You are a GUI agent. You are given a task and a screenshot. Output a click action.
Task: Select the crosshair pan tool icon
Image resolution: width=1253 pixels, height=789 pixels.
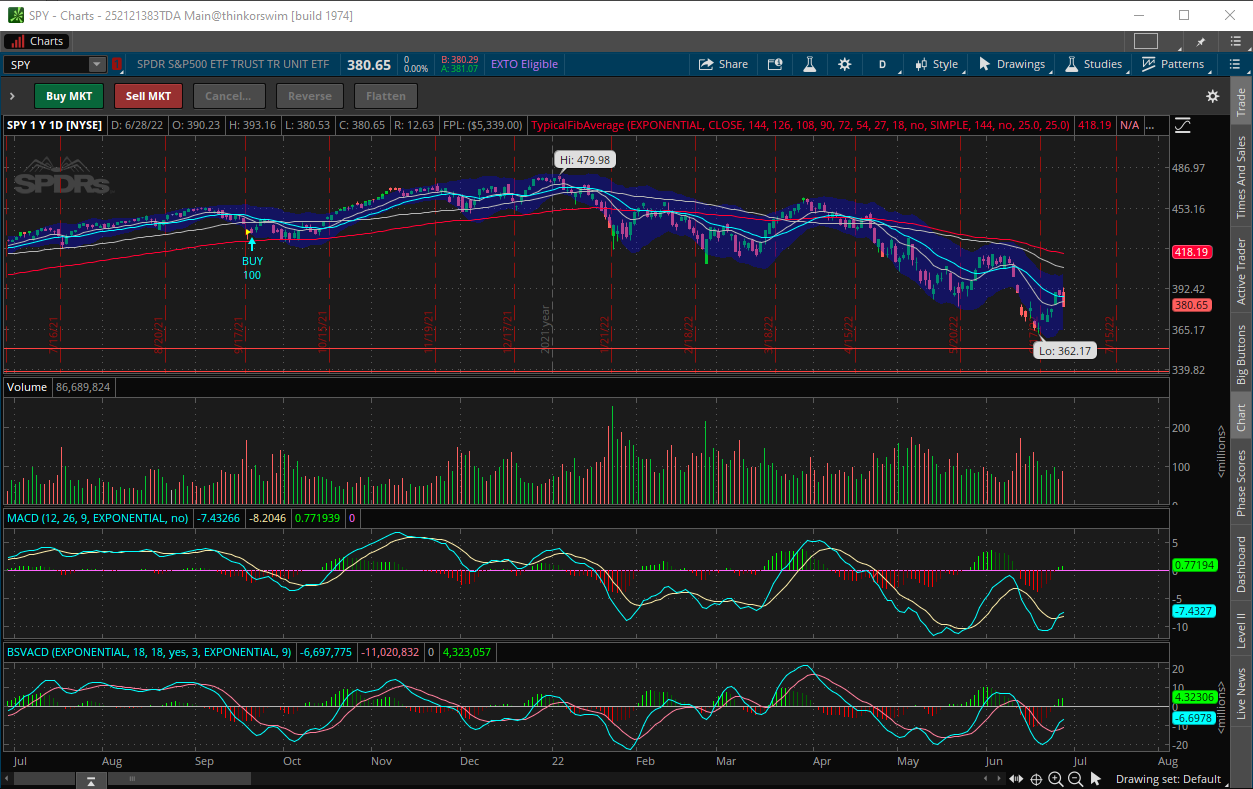(x=1036, y=779)
